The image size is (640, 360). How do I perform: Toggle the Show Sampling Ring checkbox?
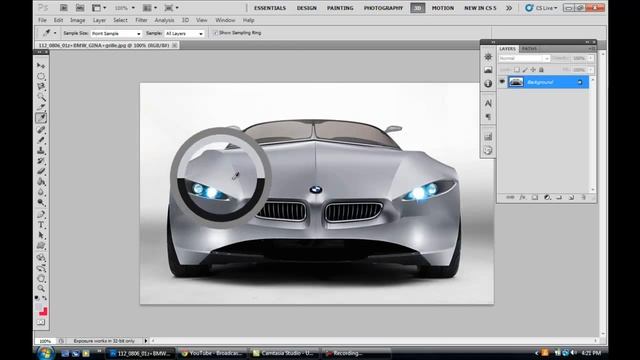(215, 33)
